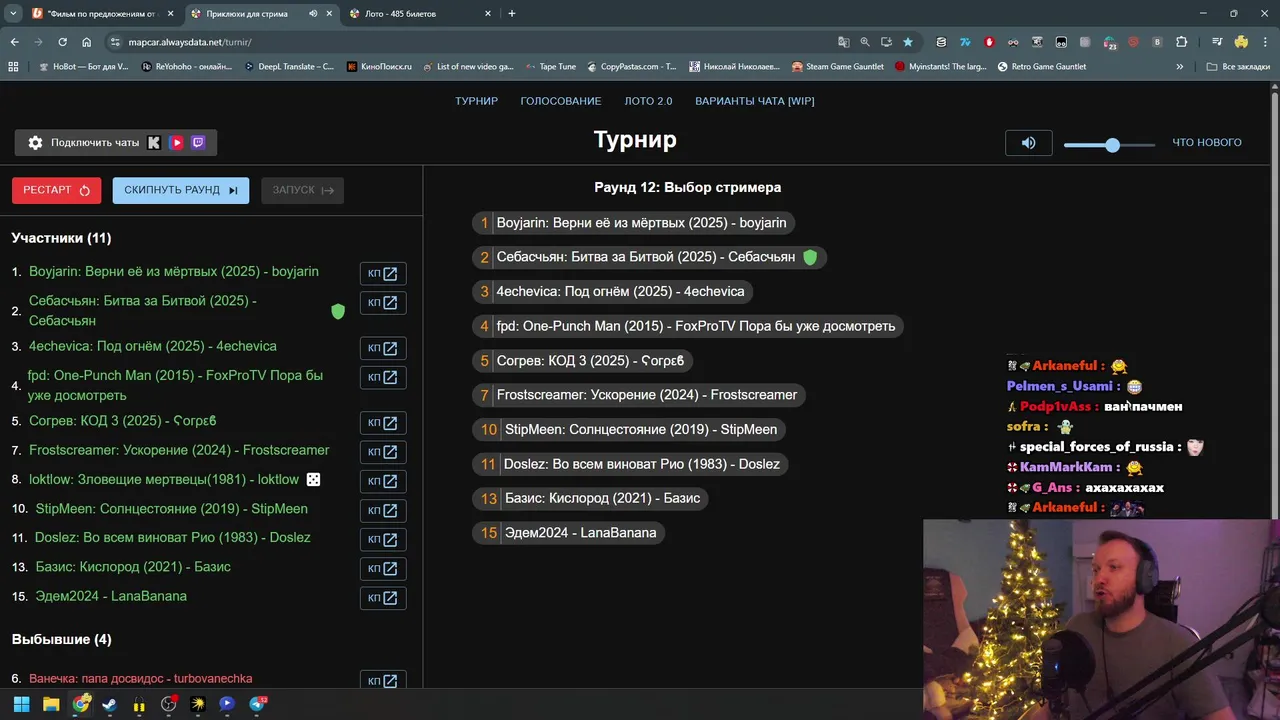Viewport: 1280px width, 720px height.
Task: Open КП link for Себасчьян entry
Action: (383, 302)
